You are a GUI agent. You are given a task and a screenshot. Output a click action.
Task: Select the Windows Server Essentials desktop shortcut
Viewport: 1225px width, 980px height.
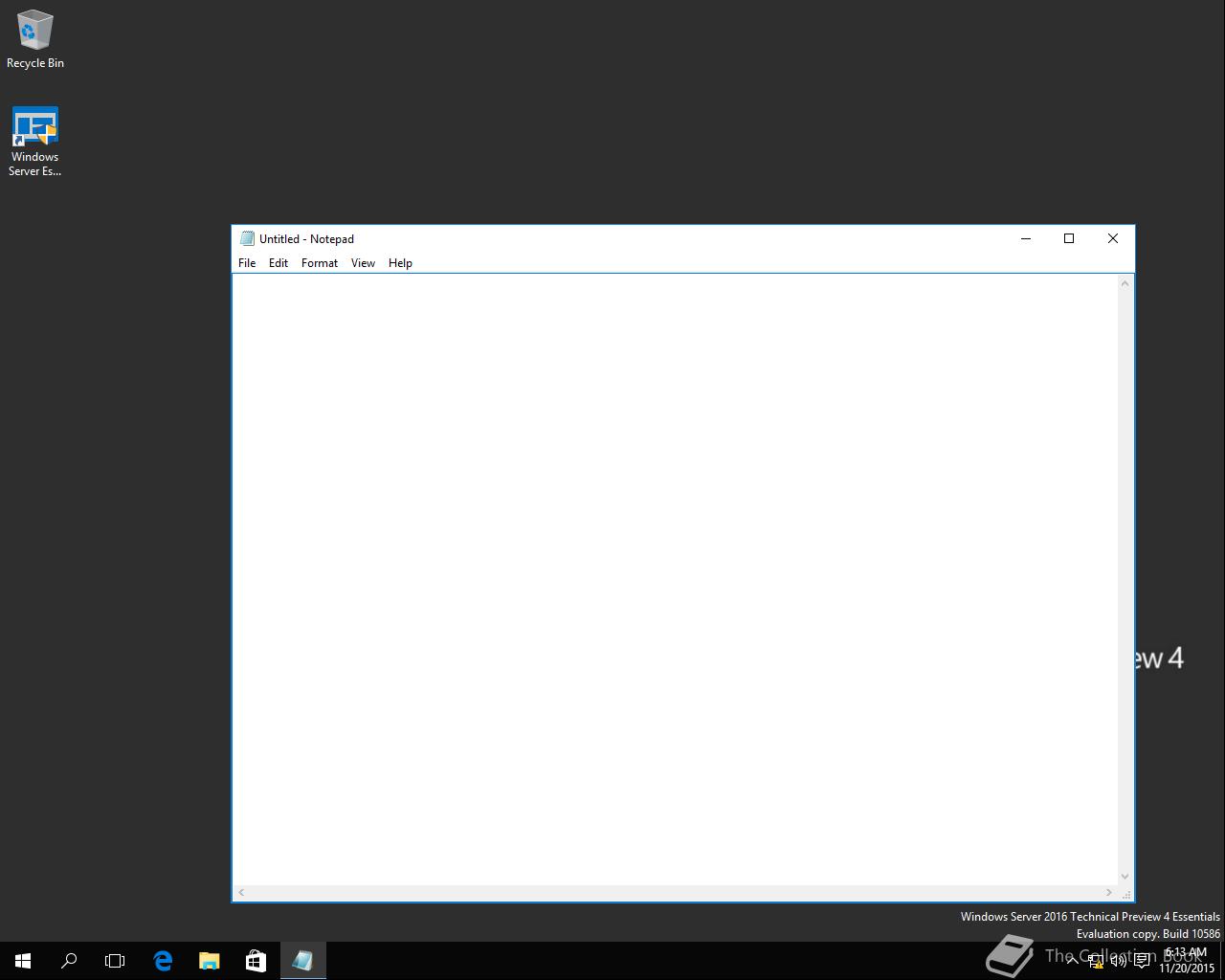click(x=35, y=142)
